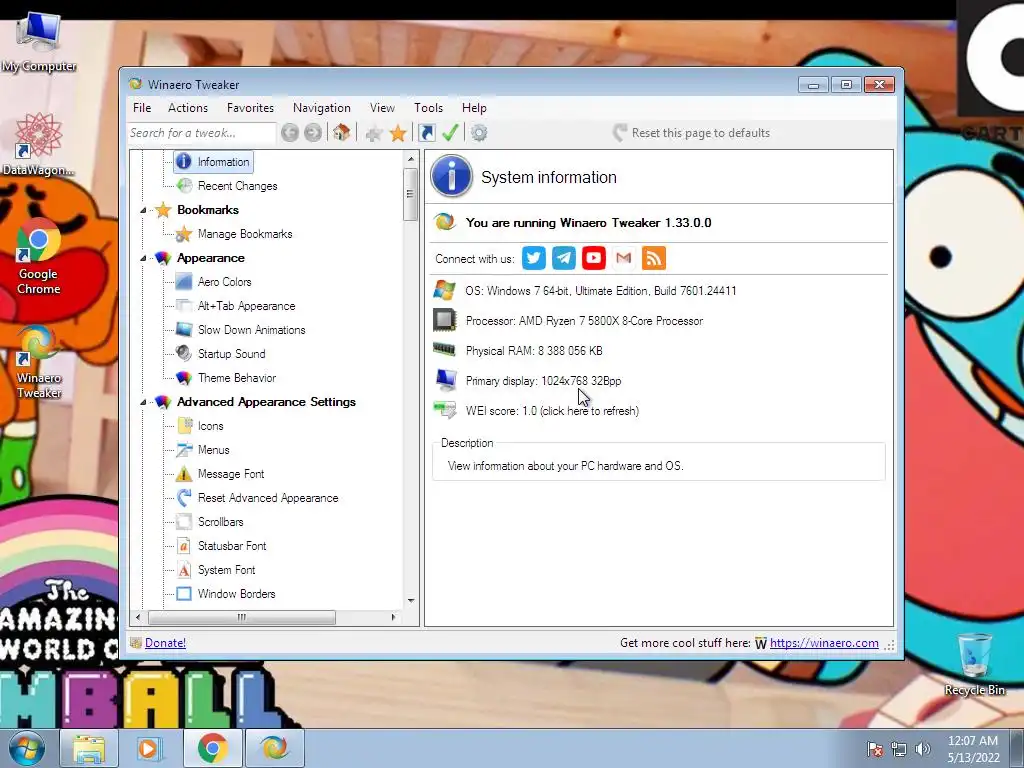Click the Donate! link
The image size is (1024, 768).
pos(165,643)
